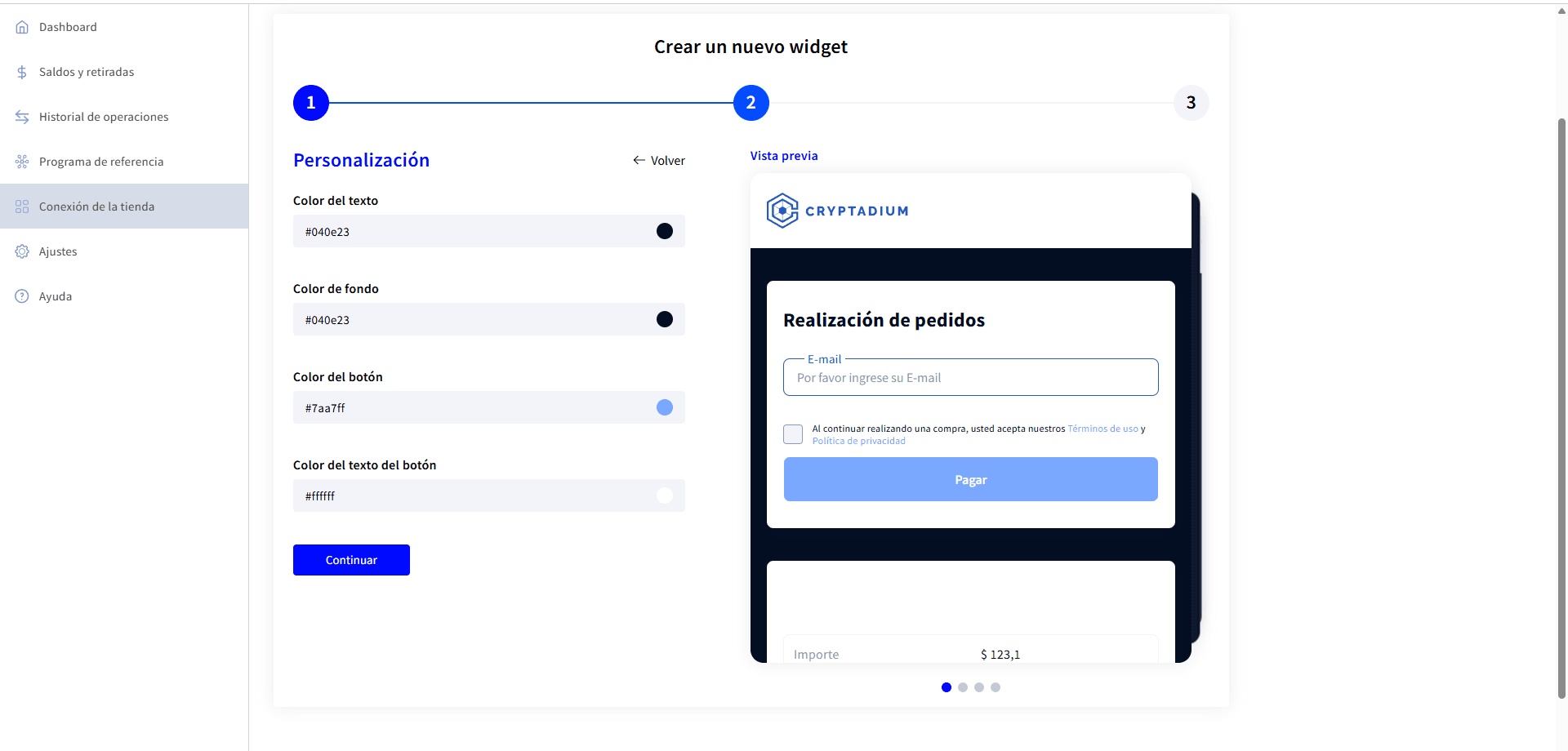Click the dollar icon for Saldos y retiradas
Image resolution: width=1568 pixels, height=751 pixels.
pos(22,72)
